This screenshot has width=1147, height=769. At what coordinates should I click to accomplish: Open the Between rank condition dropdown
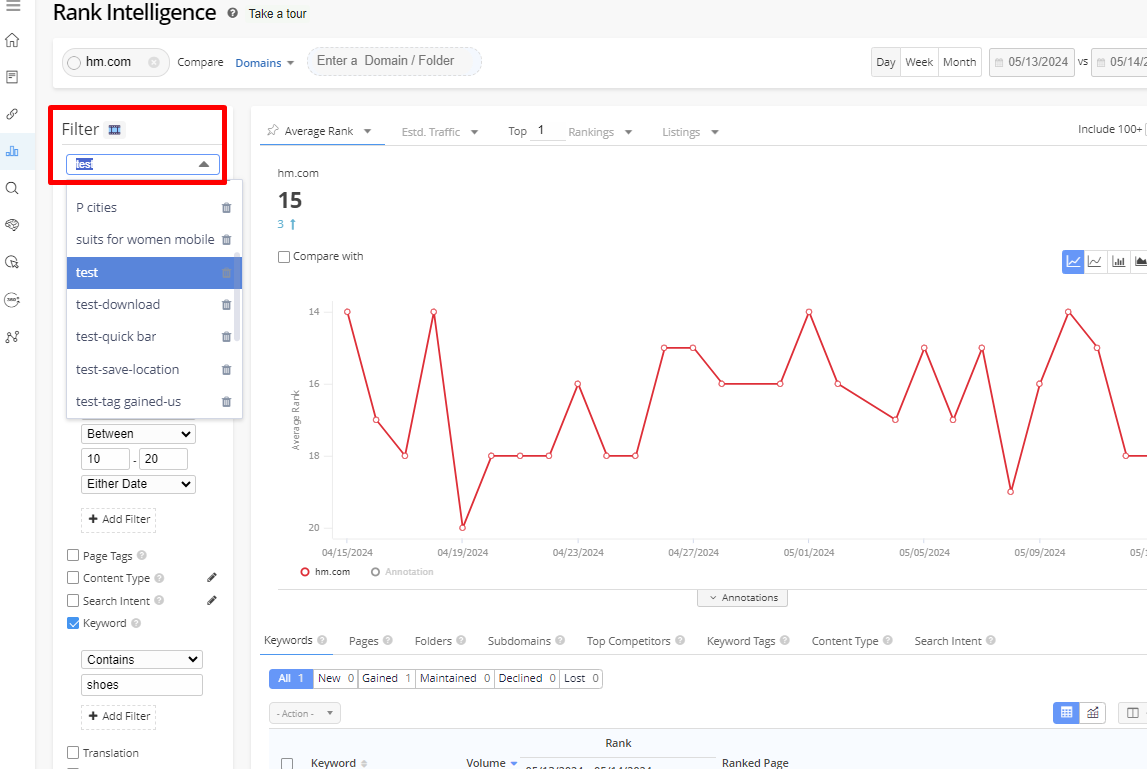(138, 434)
